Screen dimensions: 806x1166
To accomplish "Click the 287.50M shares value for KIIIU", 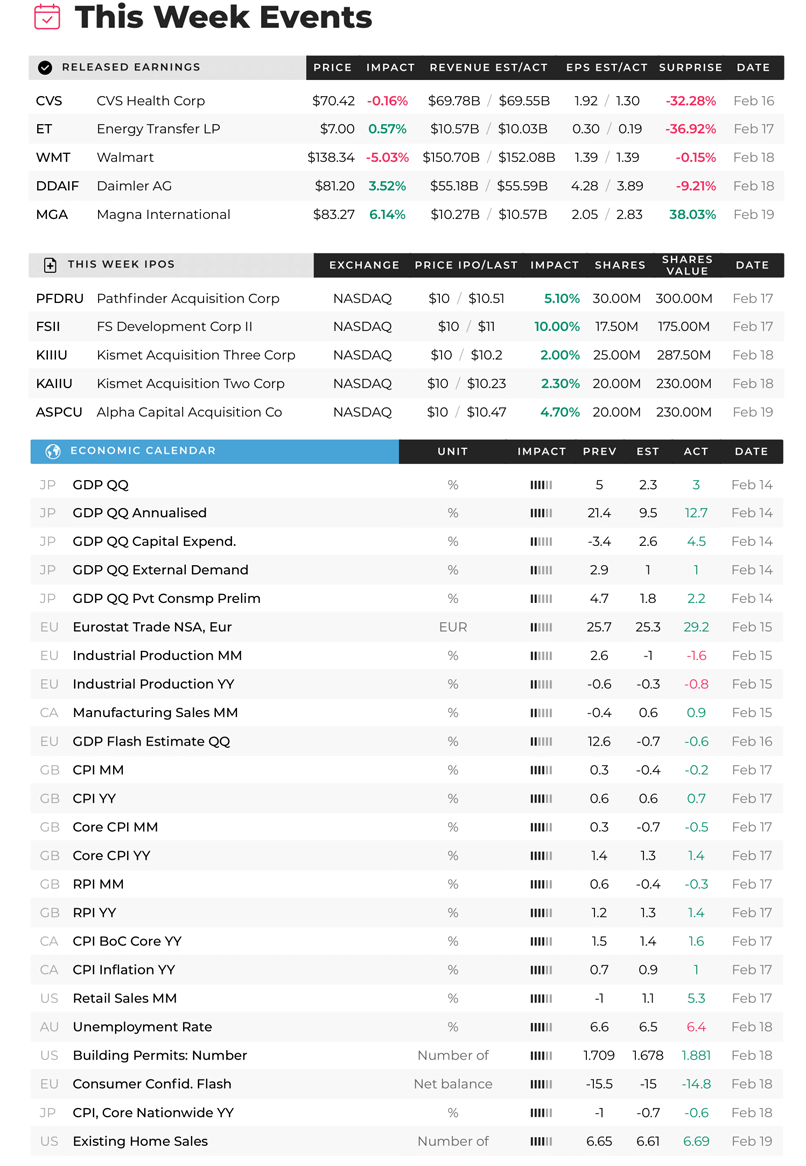I will click(683, 355).
